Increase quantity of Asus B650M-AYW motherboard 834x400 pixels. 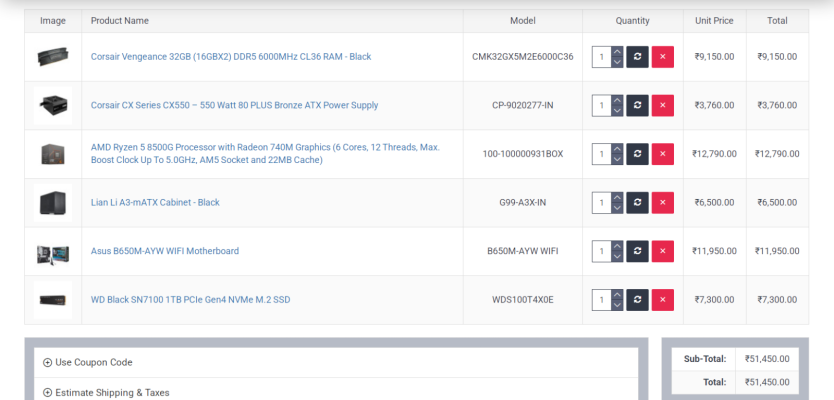[x=617, y=246]
